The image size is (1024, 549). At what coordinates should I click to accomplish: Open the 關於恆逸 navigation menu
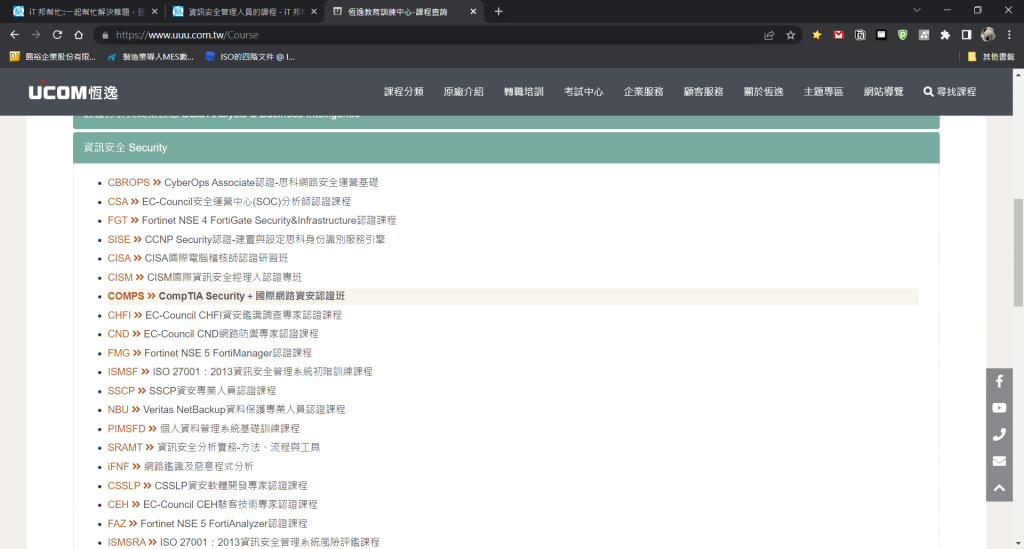click(x=763, y=92)
